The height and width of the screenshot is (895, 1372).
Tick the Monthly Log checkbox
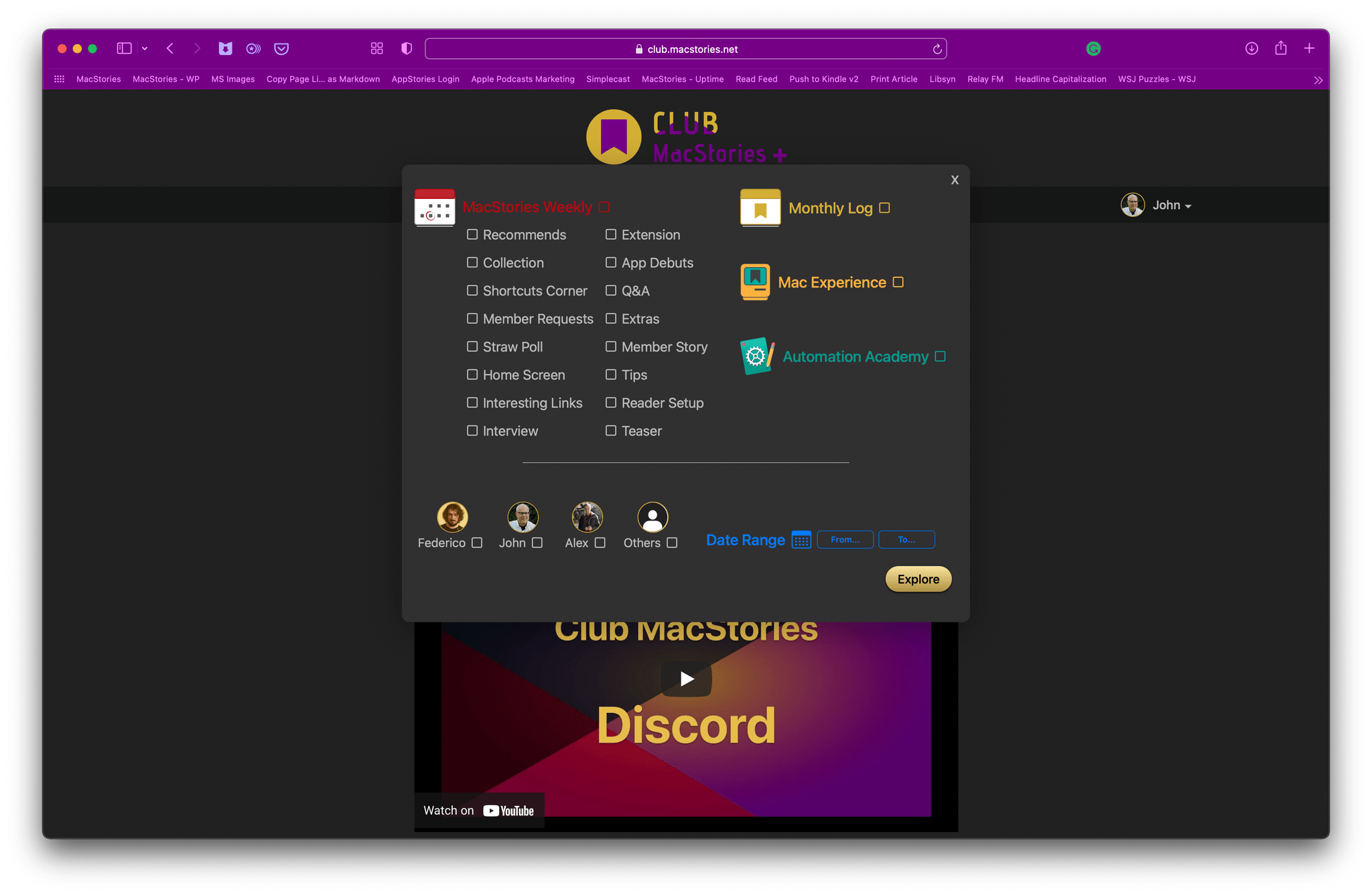tap(884, 208)
